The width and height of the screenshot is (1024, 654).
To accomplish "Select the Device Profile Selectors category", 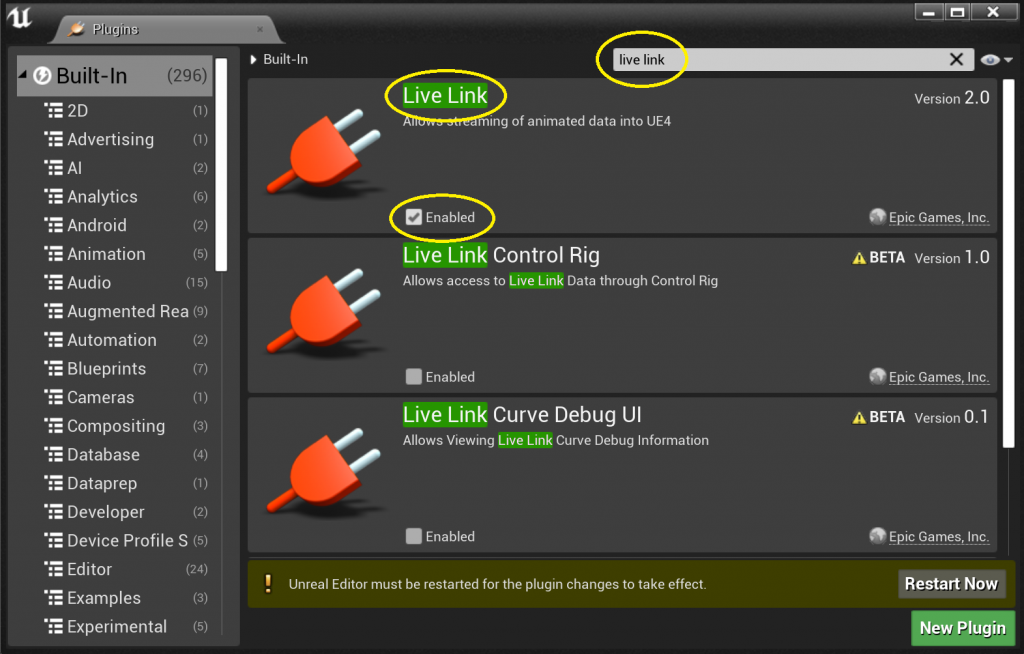I will 125,541.
